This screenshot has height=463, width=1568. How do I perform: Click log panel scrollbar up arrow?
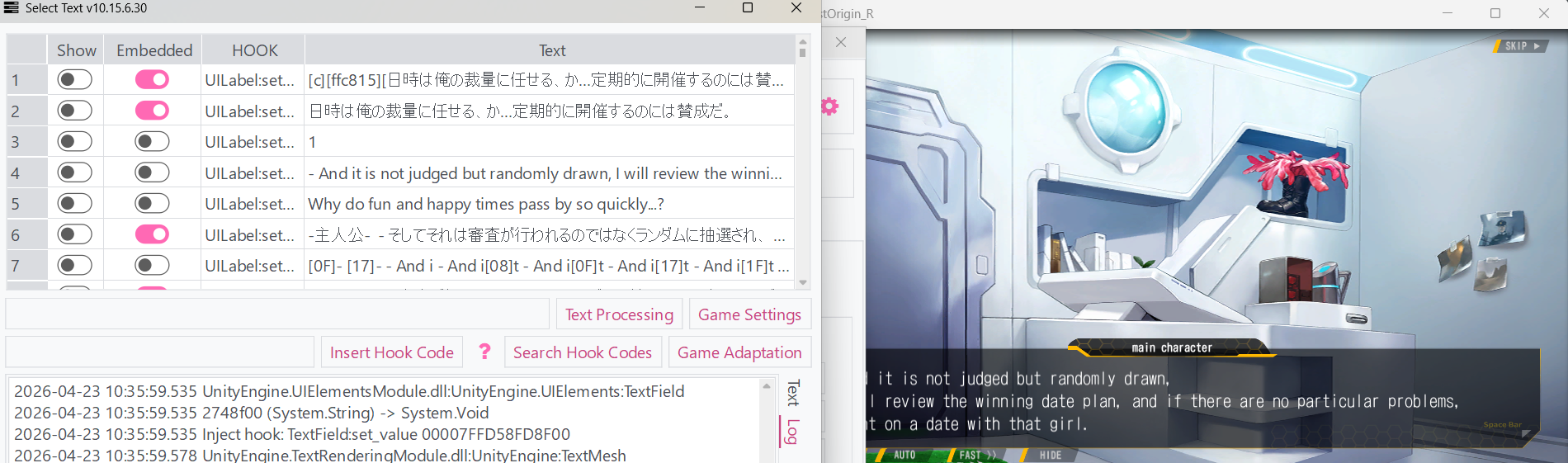point(766,385)
